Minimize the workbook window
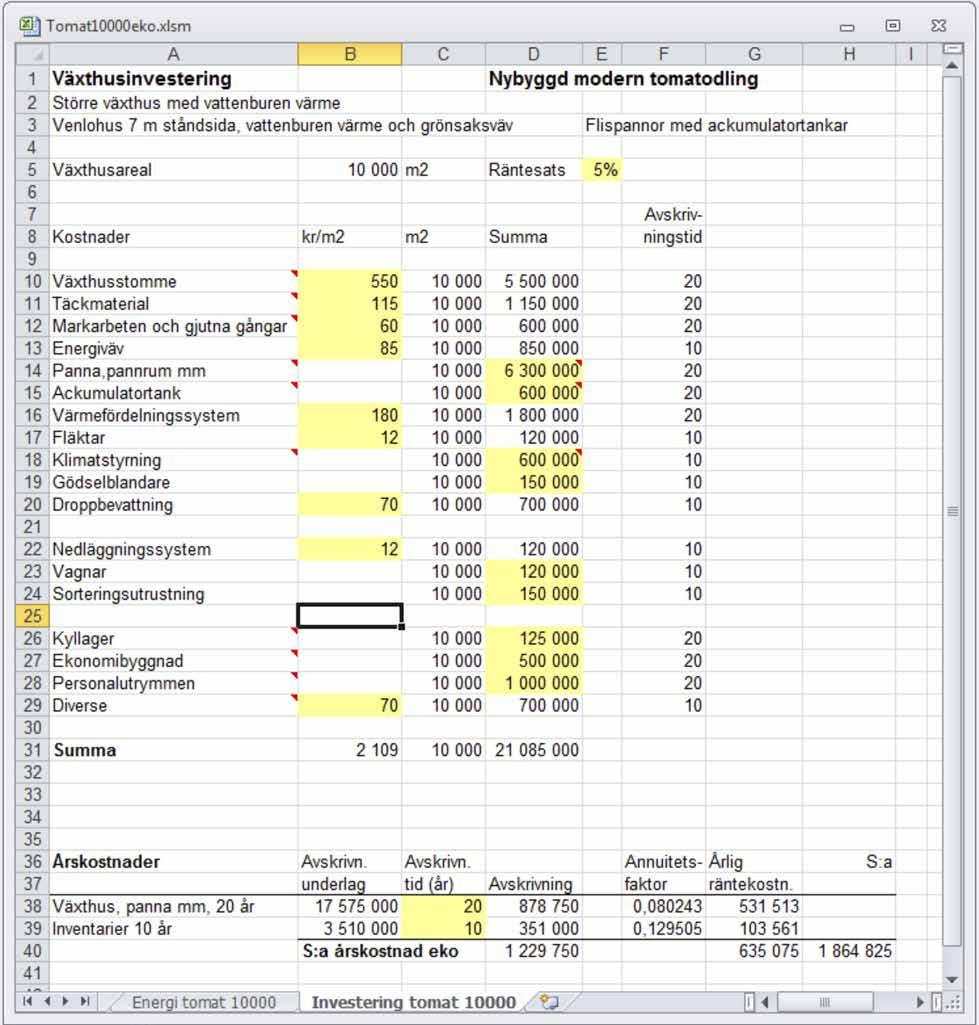The width and height of the screenshot is (979, 1025). 847,27
